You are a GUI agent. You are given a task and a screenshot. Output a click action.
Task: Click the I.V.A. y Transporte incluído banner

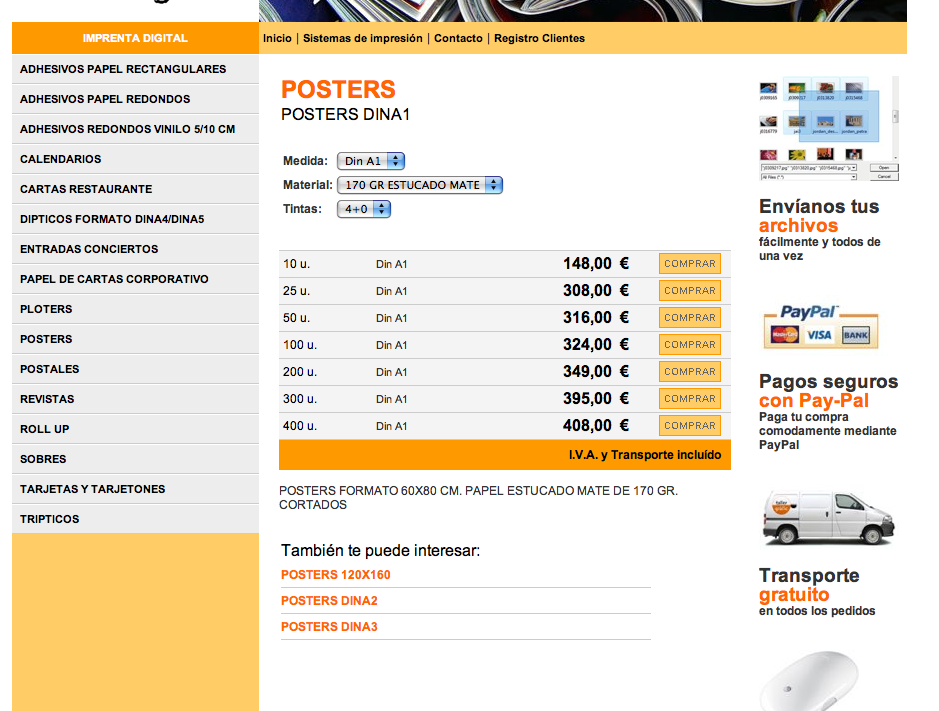coord(505,455)
